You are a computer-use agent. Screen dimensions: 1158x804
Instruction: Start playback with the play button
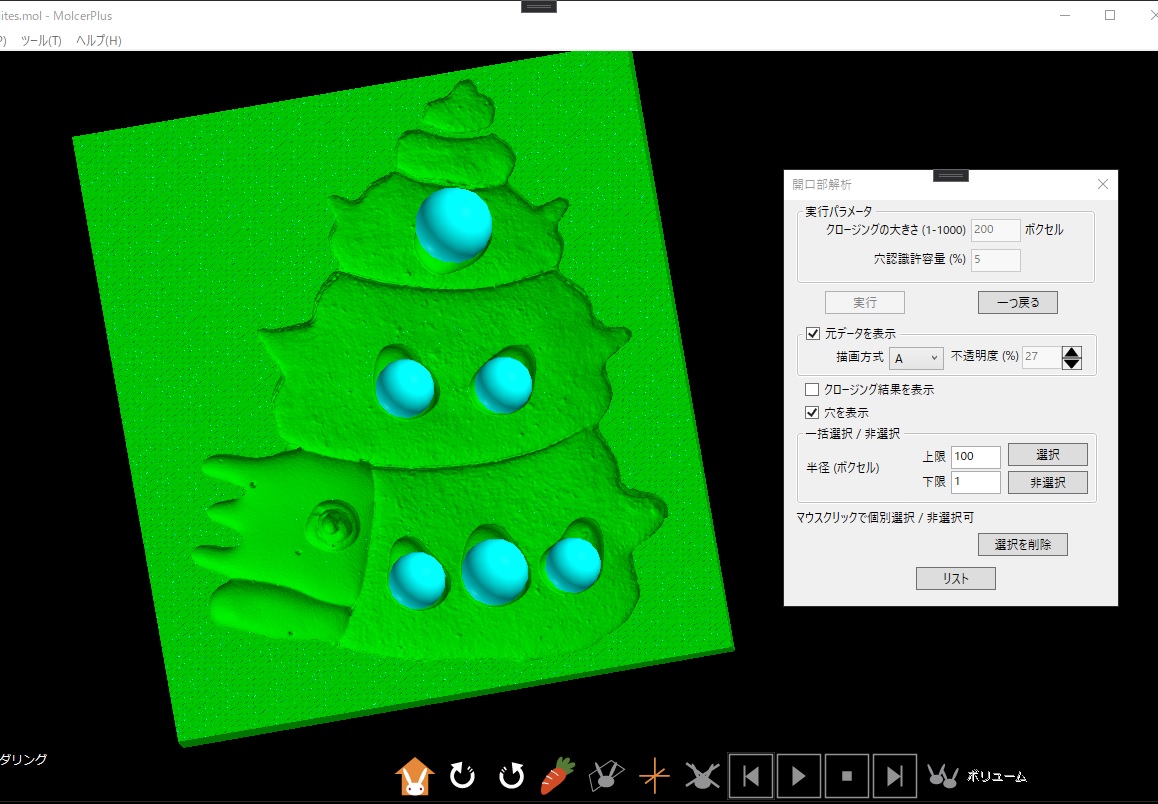(x=799, y=776)
